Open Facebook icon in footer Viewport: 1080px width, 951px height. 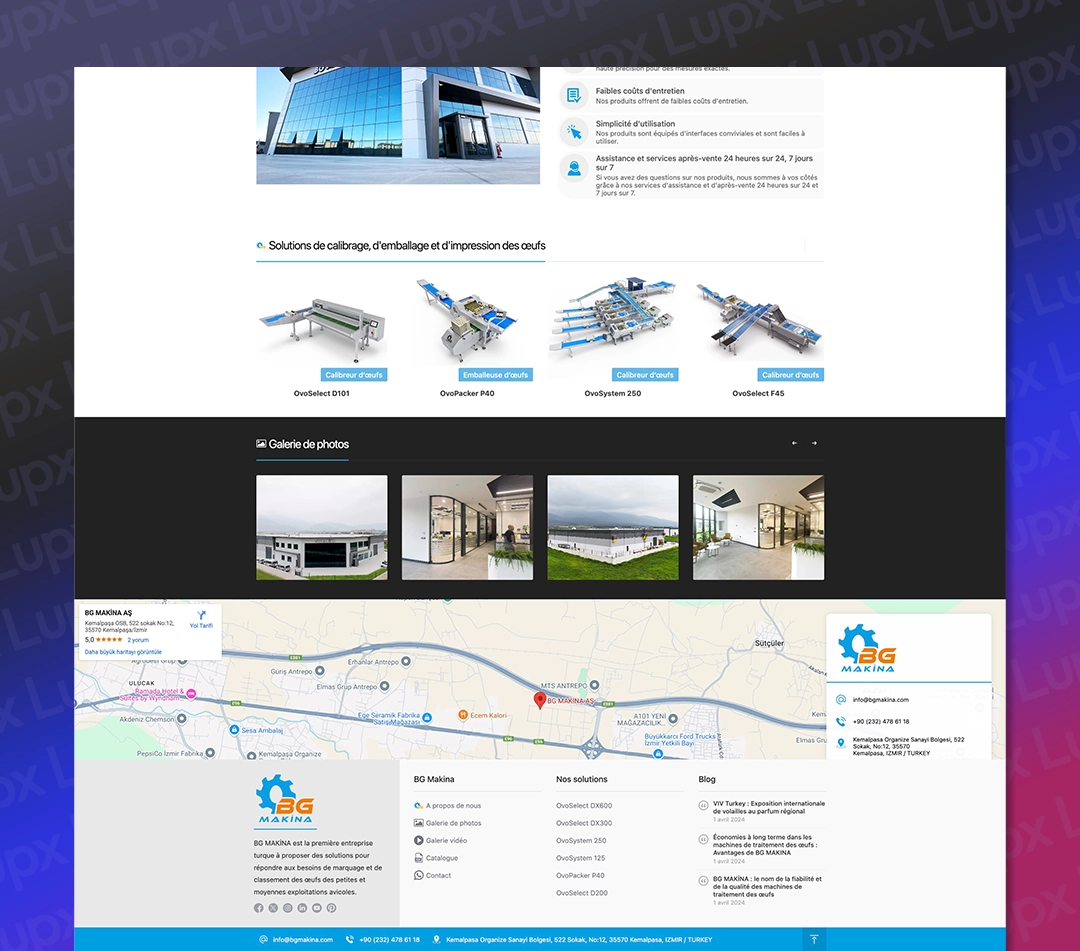click(259, 908)
